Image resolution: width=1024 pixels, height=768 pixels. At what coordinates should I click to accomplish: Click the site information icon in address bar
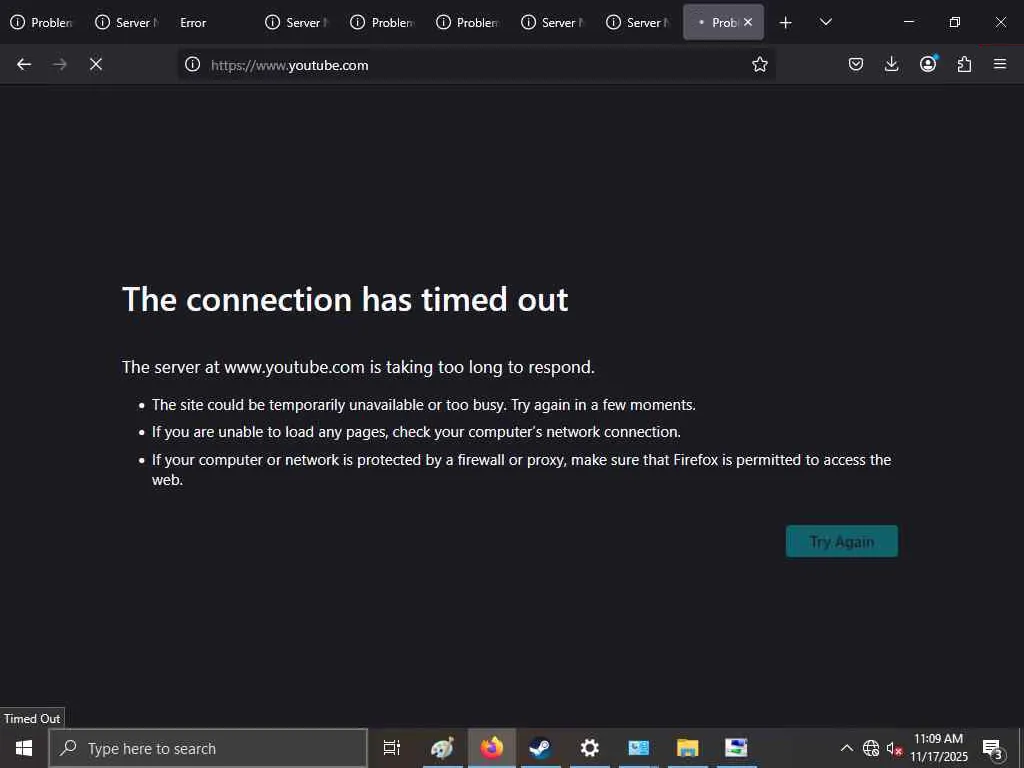coord(192,64)
